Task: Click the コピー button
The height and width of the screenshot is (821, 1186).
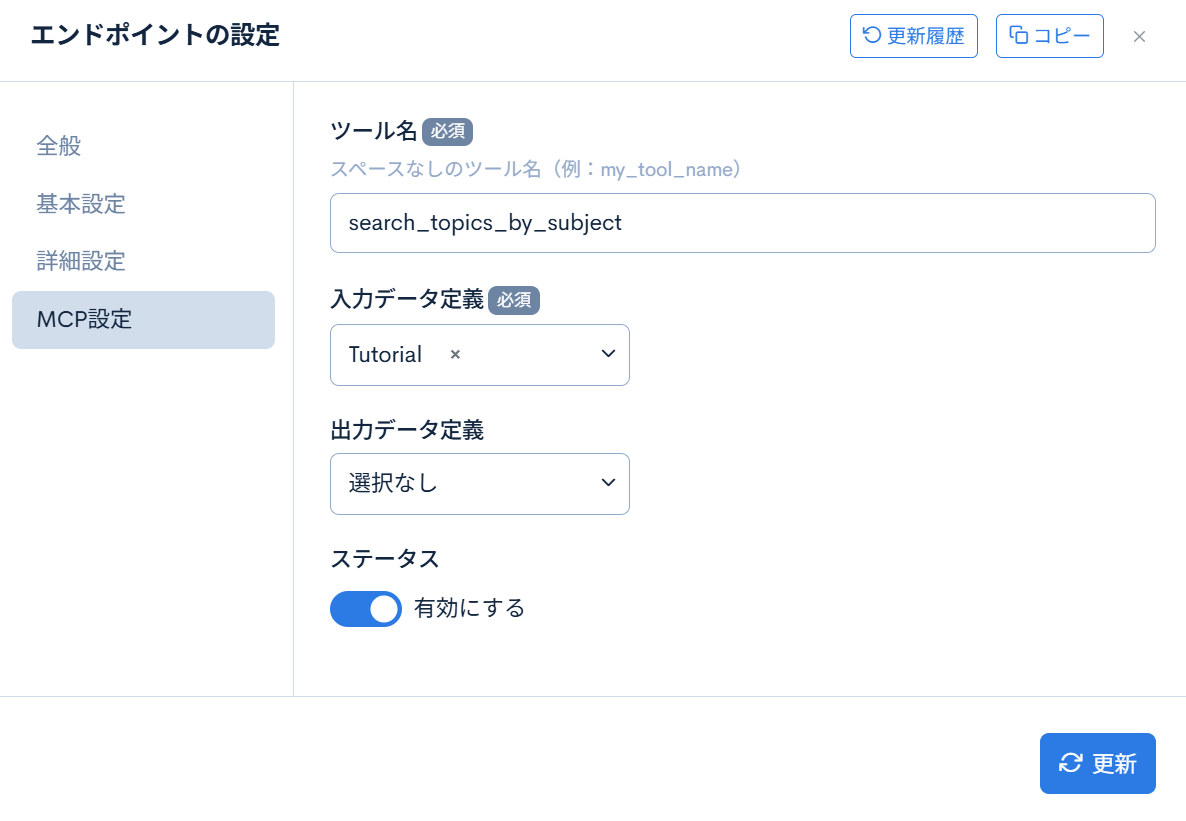Action: pos(1049,35)
